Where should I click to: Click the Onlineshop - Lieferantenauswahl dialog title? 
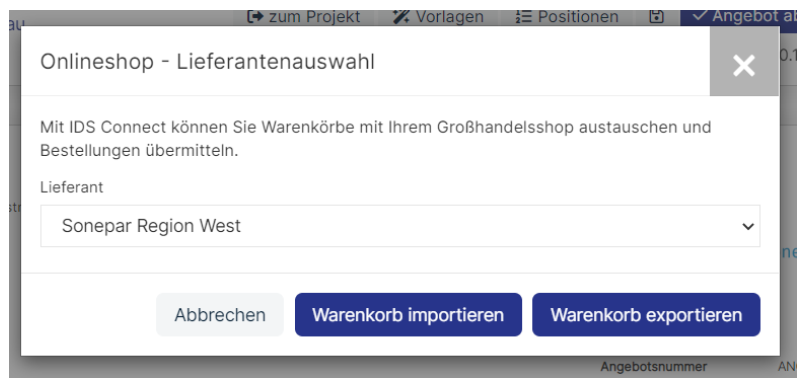207,62
